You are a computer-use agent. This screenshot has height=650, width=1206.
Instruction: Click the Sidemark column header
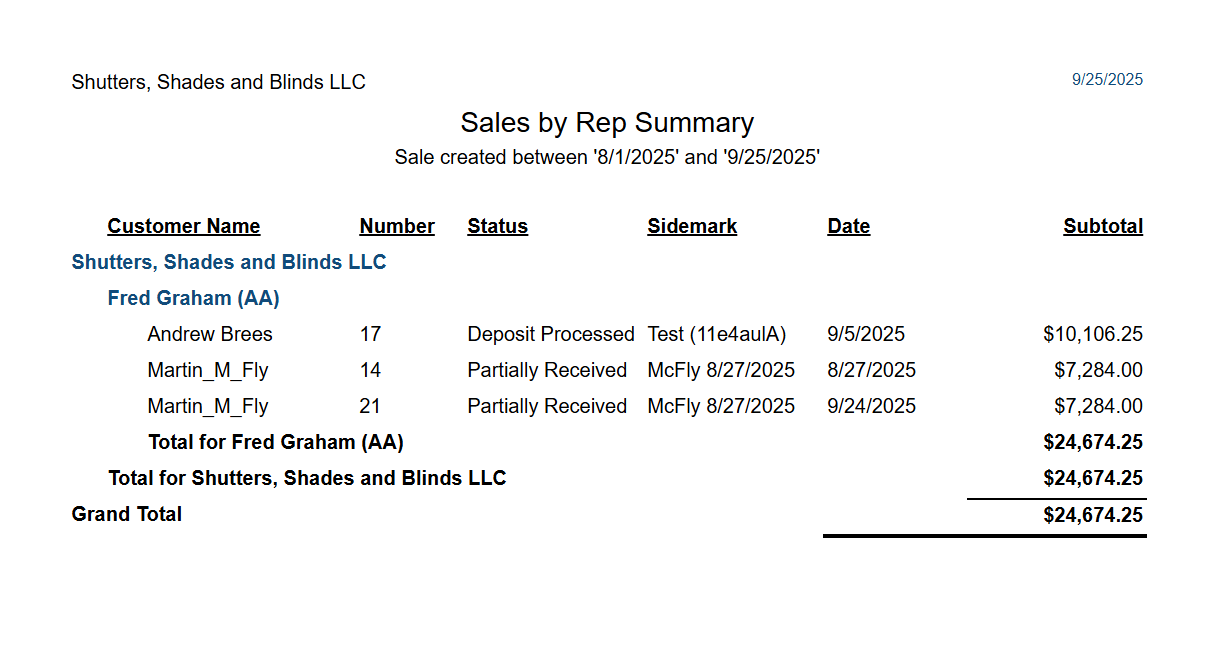pos(692,226)
